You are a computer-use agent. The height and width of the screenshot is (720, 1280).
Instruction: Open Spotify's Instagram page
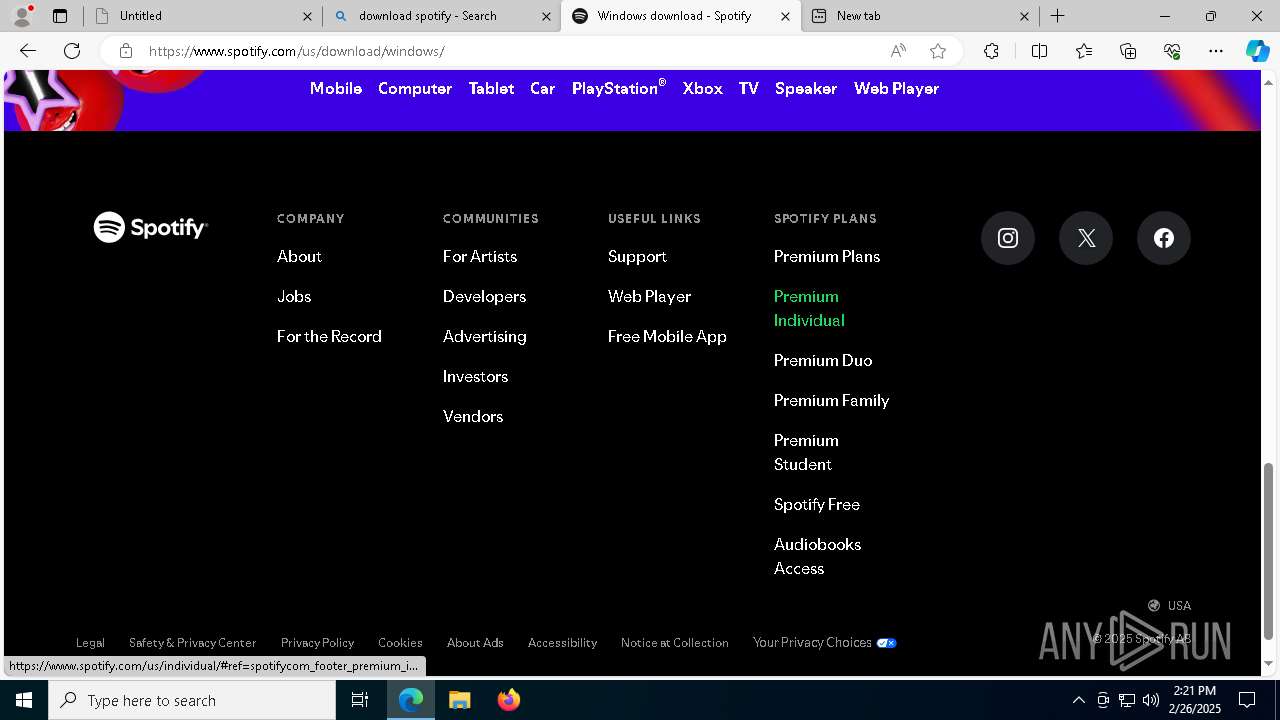point(1008,238)
